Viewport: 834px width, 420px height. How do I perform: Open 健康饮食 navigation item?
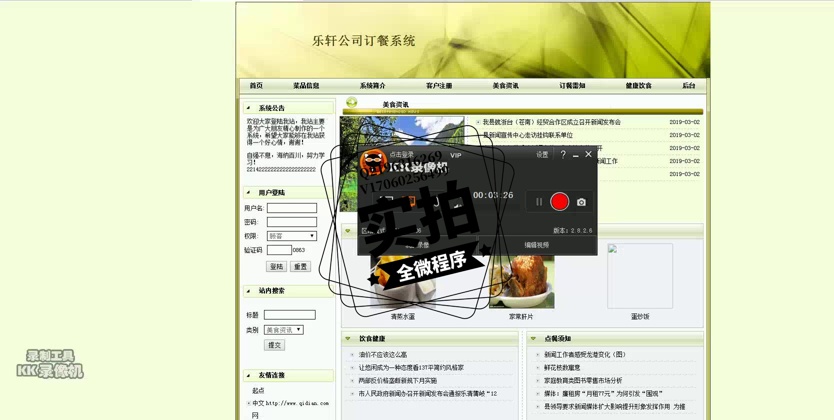pos(638,85)
